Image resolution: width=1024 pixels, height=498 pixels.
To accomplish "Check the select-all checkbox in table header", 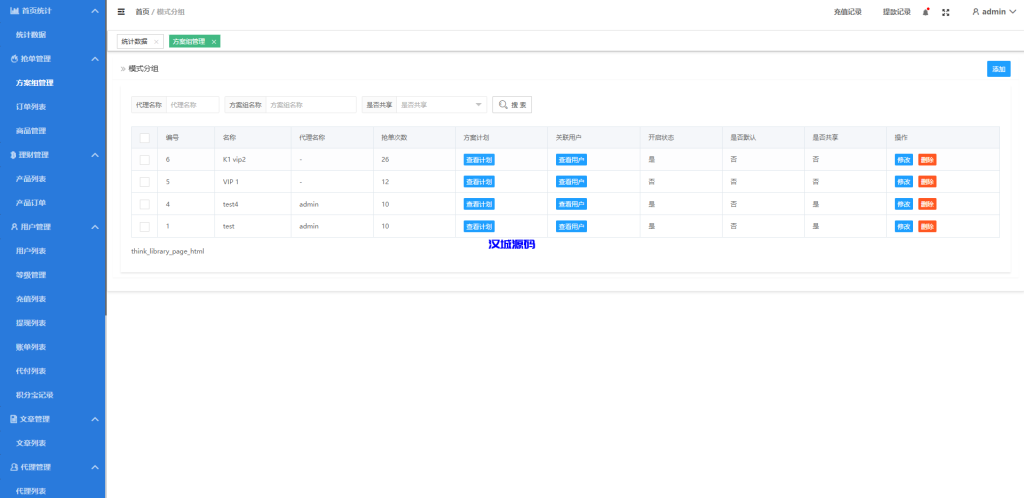I will pyautogui.click(x=144, y=137).
